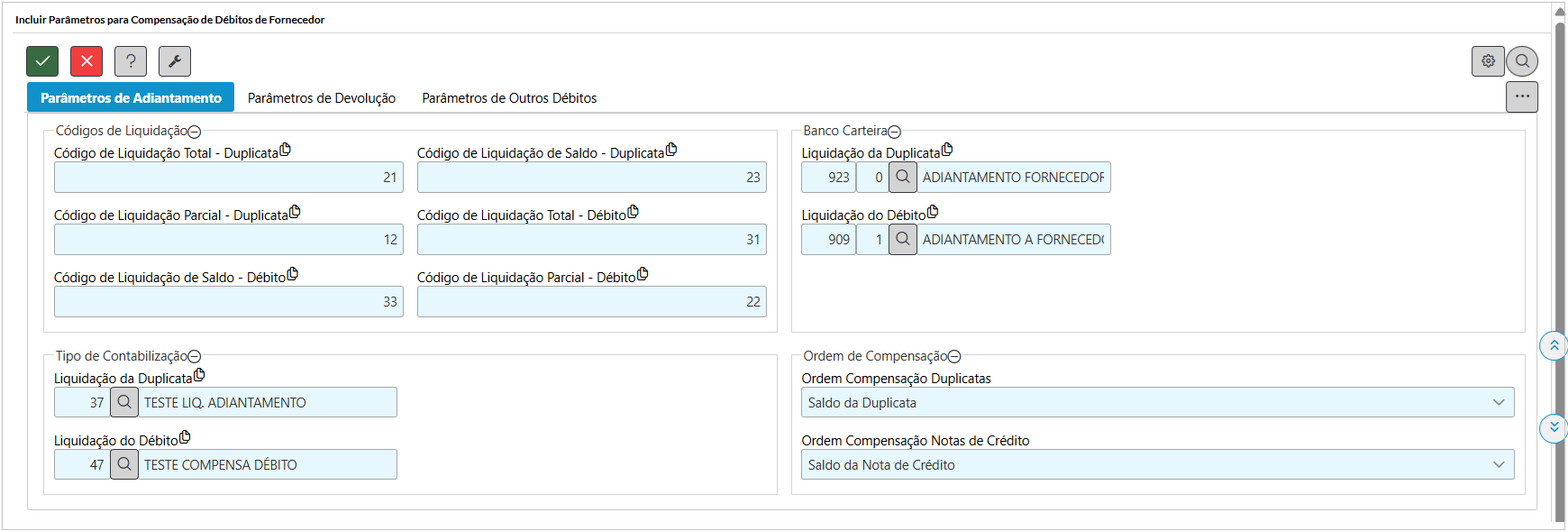Click the round magnifier search button
The image size is (1568, 531).
[x=1522, y=61]
